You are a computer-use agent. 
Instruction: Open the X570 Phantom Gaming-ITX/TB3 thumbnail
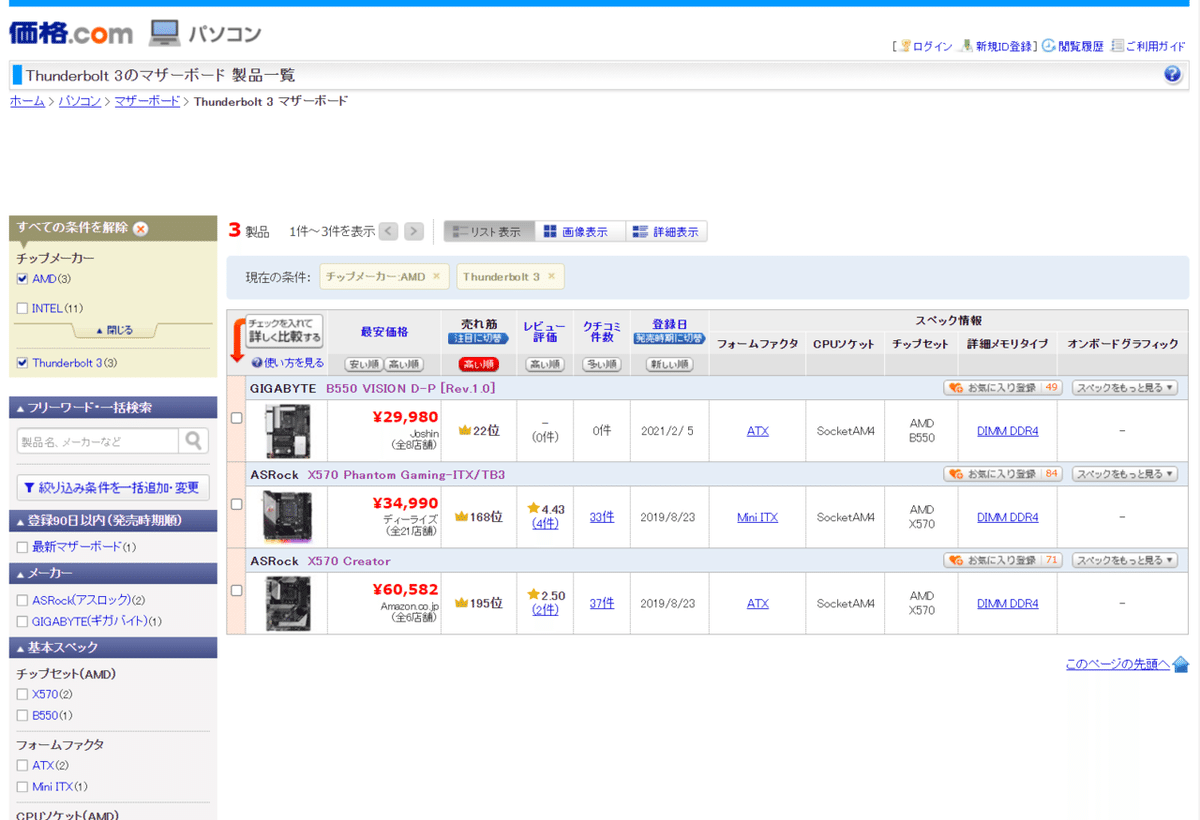click(x=288, y=517)
